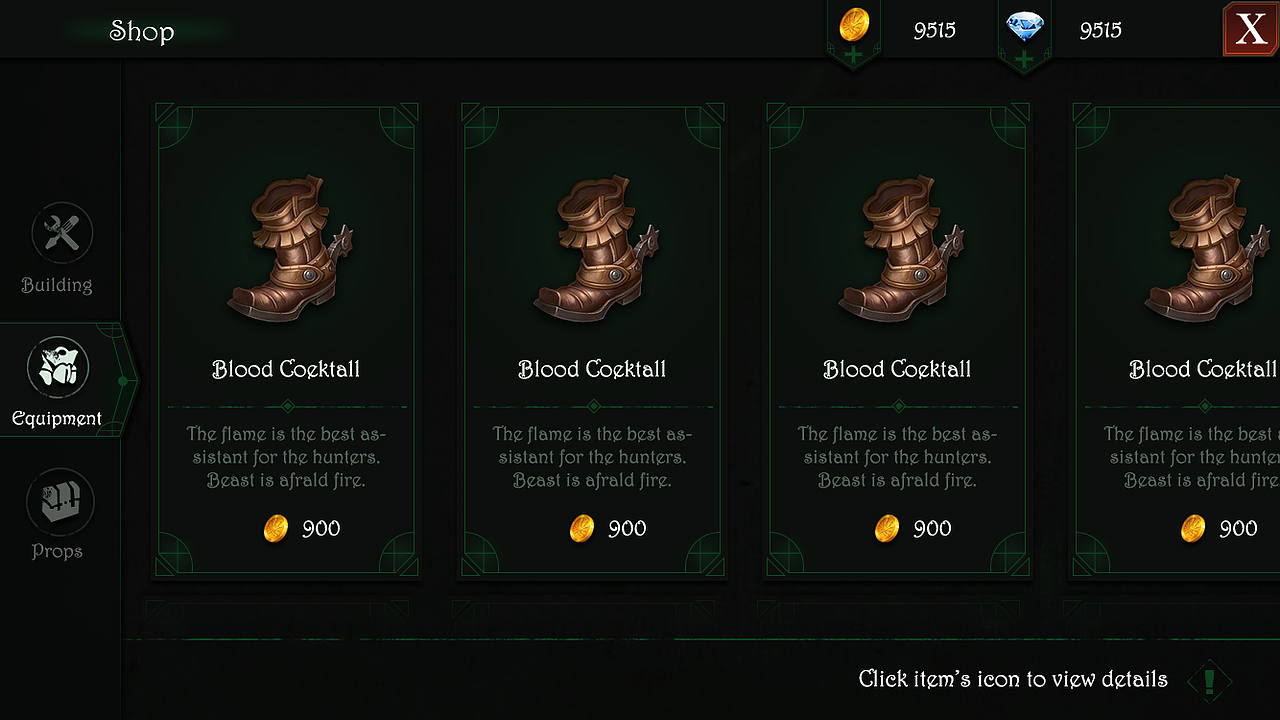Click the 900 coin price on second card
1280x720 pixels.
click(627, 529)
